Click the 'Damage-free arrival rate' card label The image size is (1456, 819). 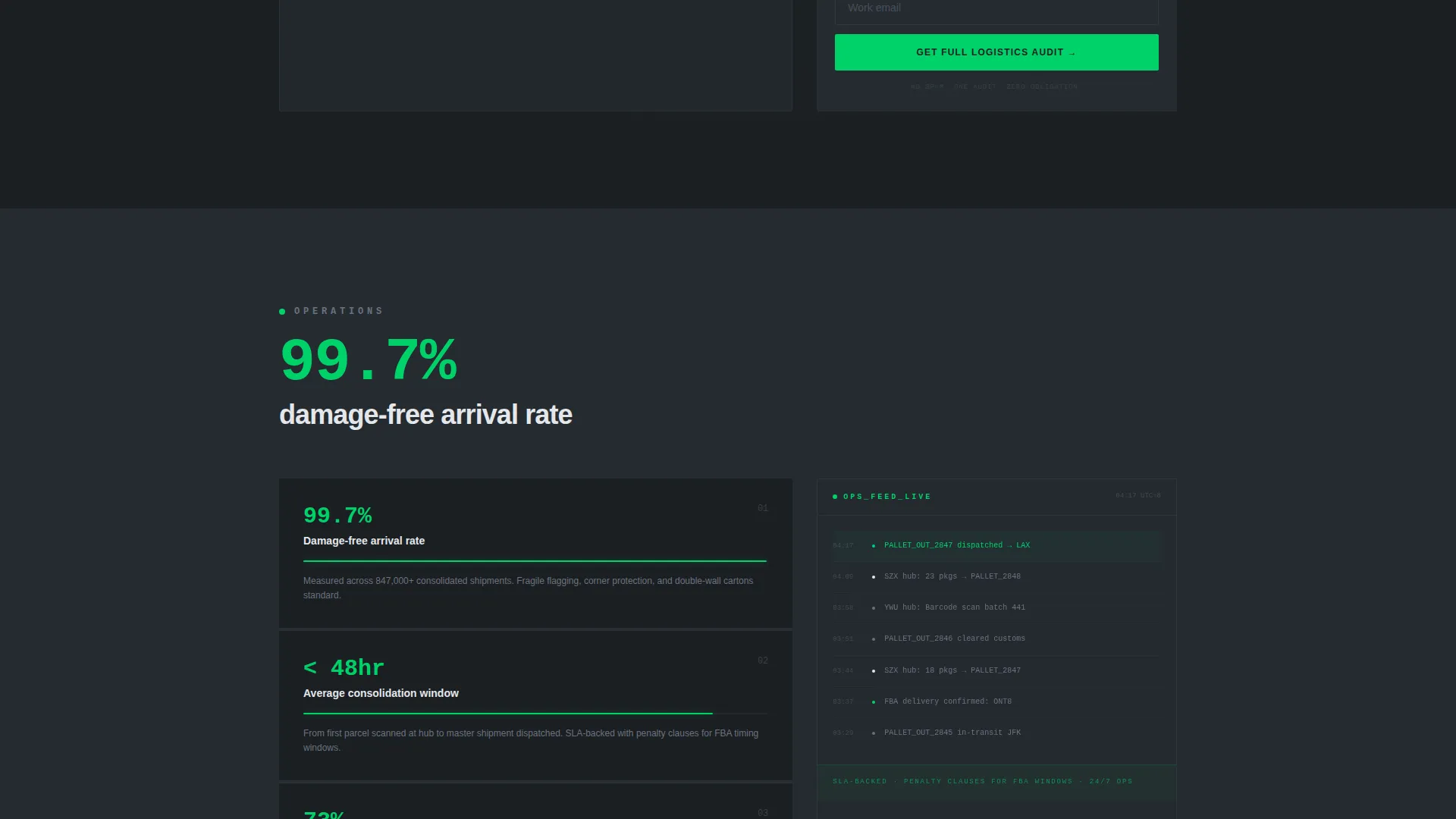pyautogui.click(x=364, y=541)
